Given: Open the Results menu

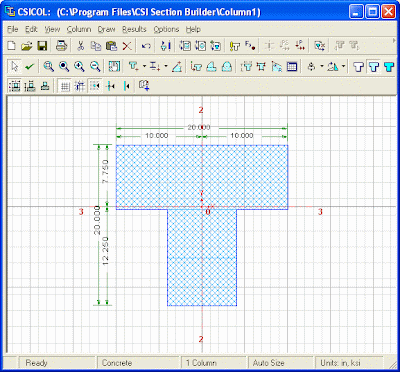Looking at the screenshot, I should [x=134, y=29].
